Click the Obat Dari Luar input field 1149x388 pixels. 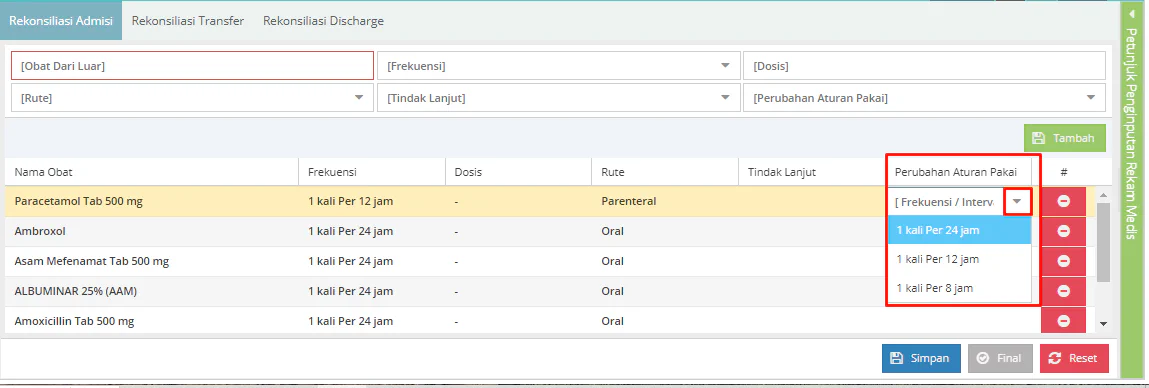coord(192,66)
